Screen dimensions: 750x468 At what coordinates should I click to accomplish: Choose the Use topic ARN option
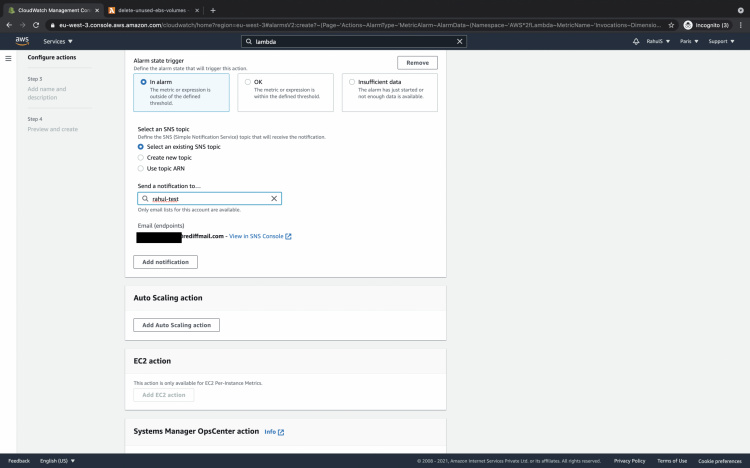click(x=141, y=169)
